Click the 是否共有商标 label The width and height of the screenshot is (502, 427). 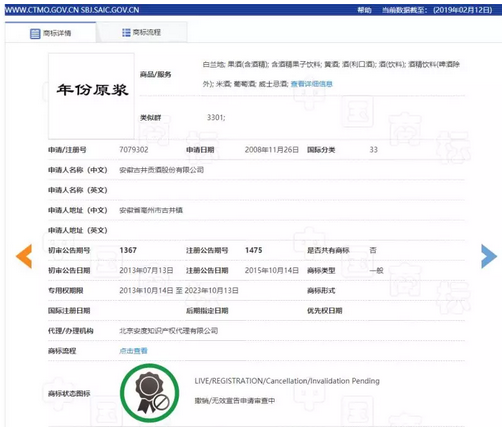[328, 250]
